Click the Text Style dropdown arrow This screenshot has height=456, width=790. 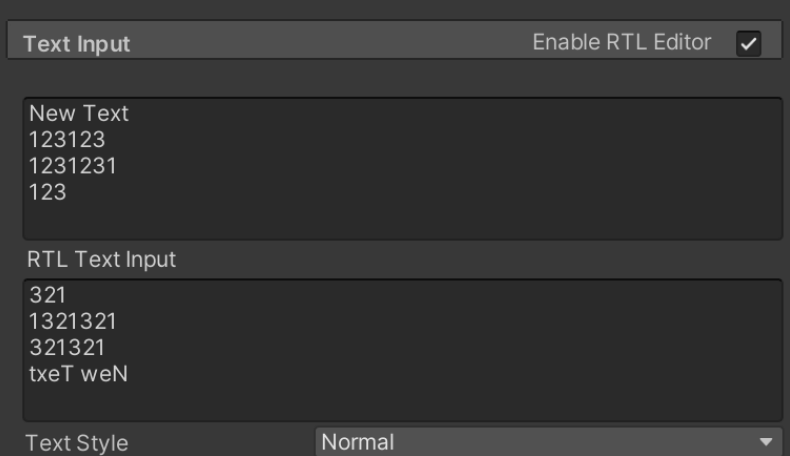pos(766,442)
